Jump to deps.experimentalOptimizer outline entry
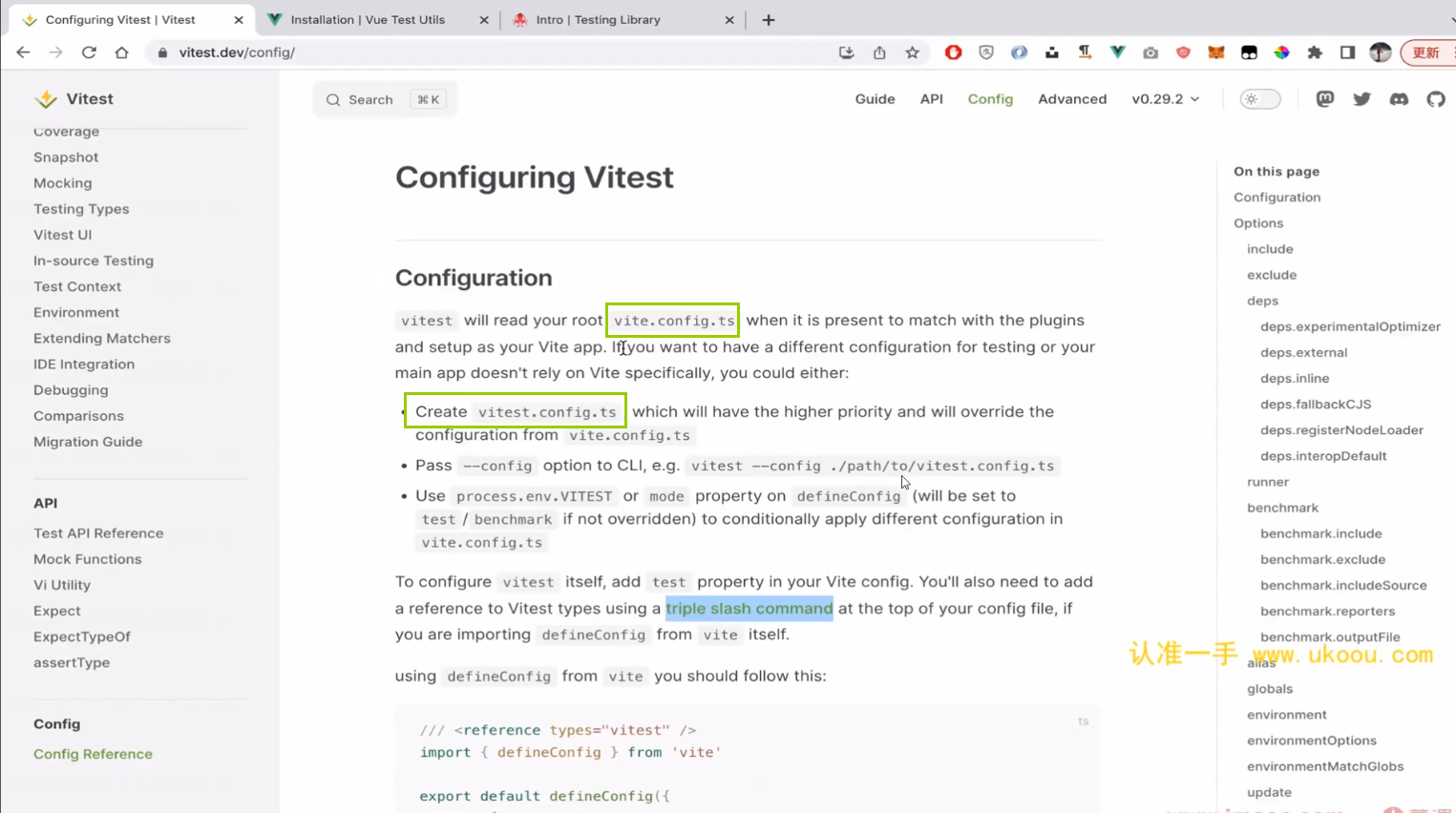 coord(1350,326)
